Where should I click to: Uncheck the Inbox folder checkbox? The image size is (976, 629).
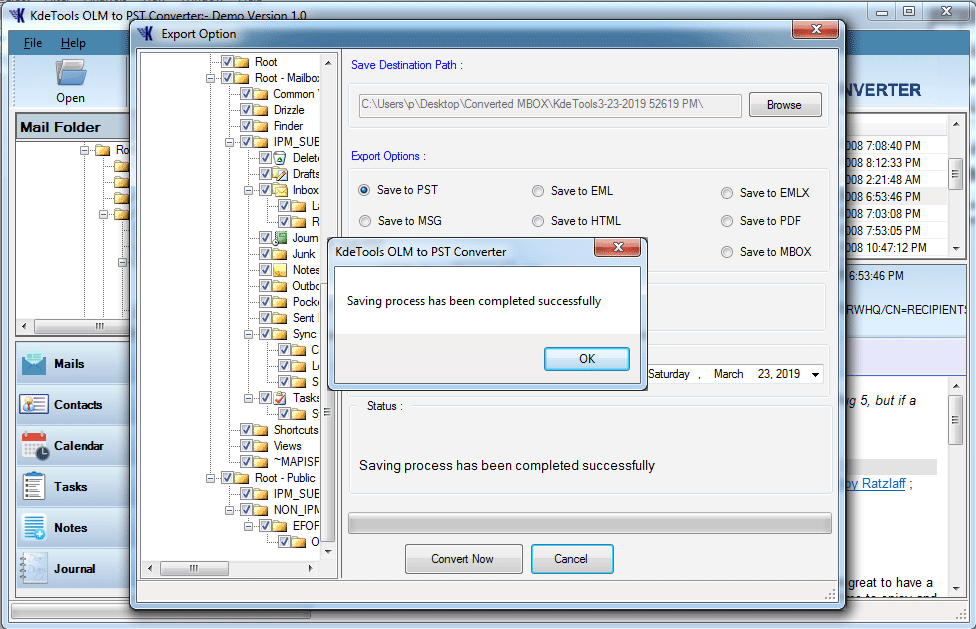pos(266,190)
